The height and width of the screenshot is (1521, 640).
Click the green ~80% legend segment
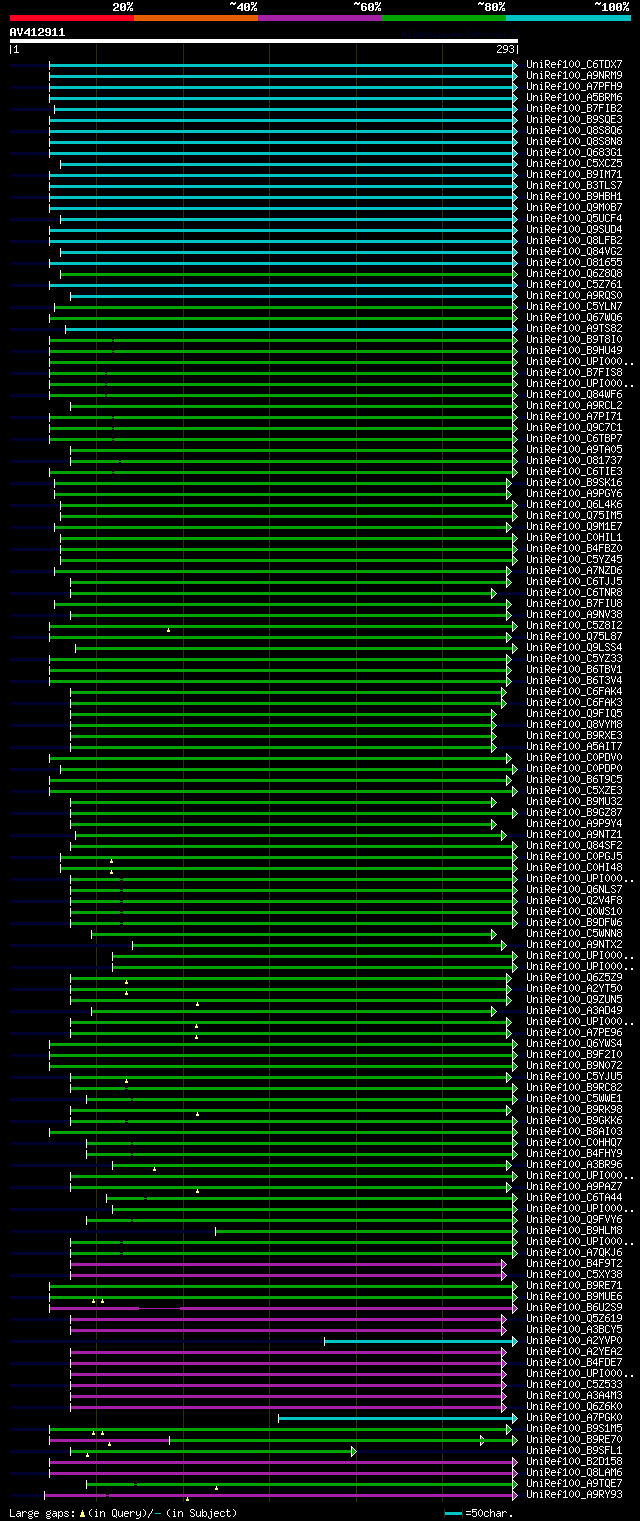click(x=444, y=17)
